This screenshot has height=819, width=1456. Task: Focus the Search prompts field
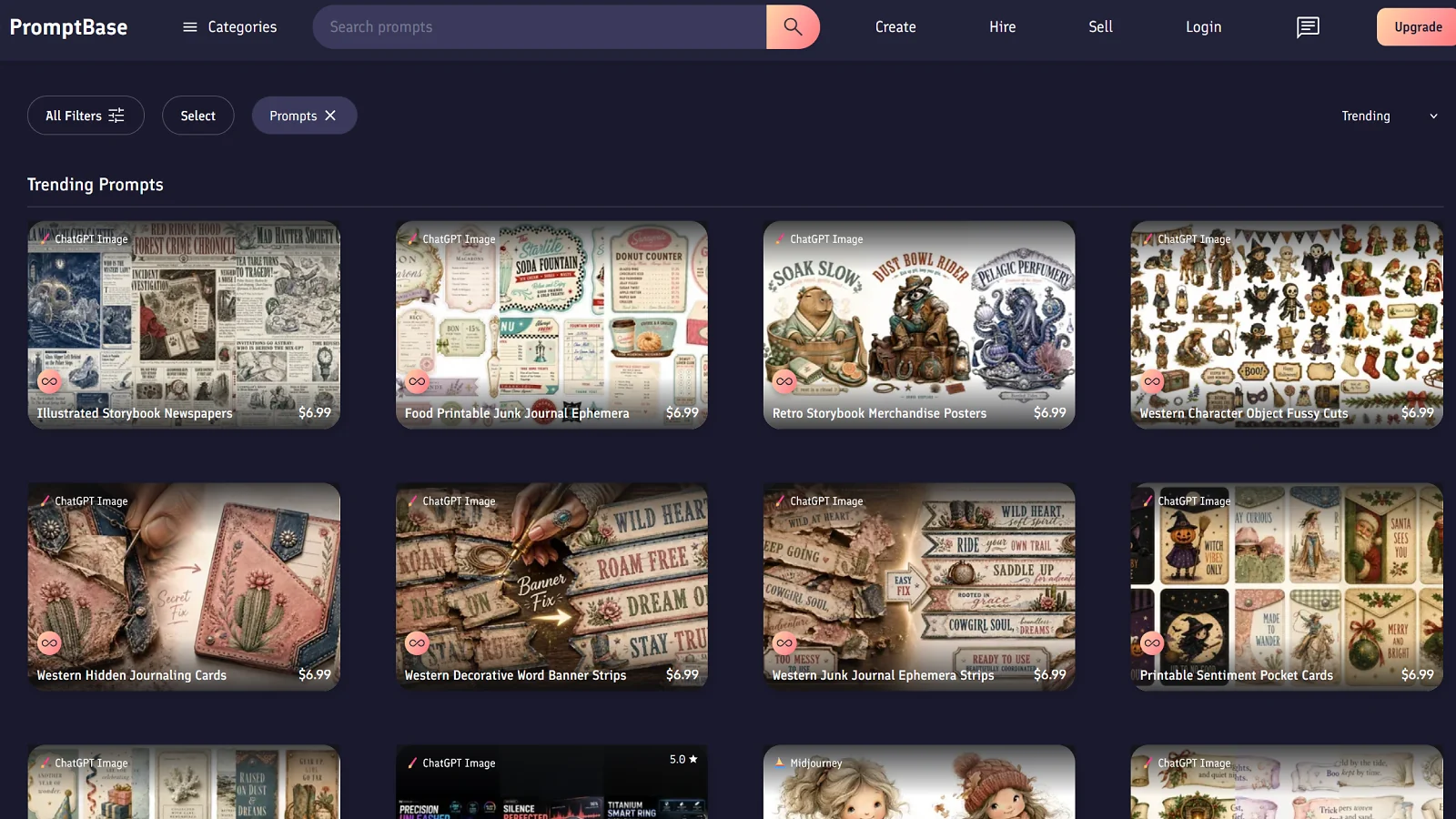pyautogui.click(x=540, y=27)
